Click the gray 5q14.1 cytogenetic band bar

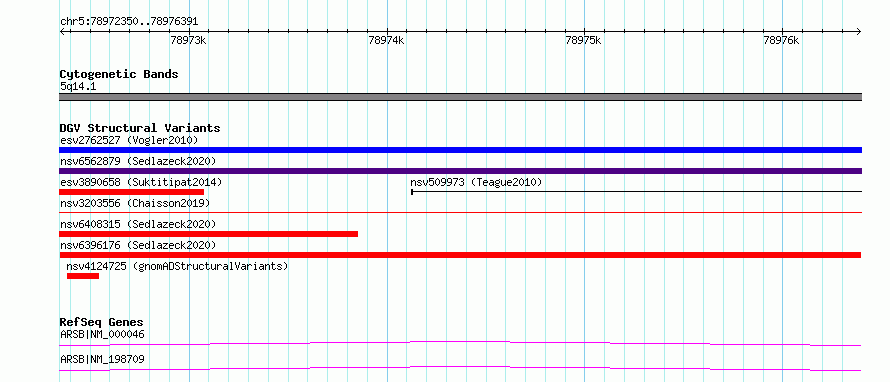[x=460, y=97]
